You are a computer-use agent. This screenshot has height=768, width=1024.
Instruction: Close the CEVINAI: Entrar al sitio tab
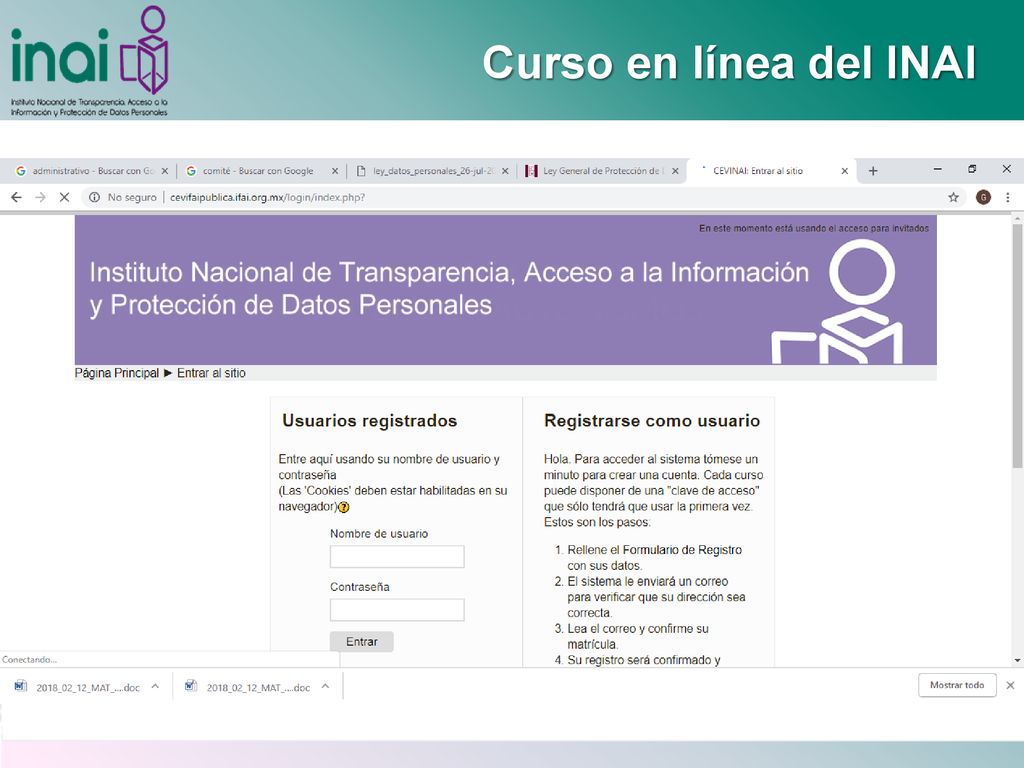(x=844, y=171)
